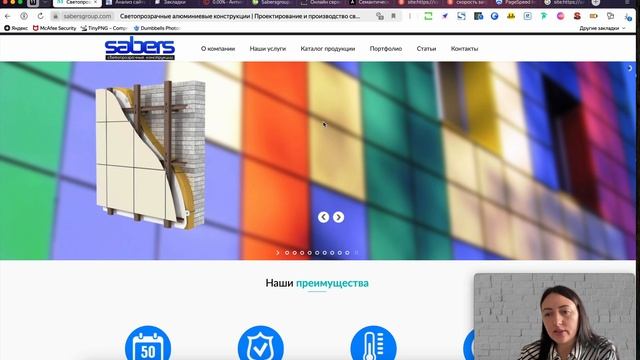Open the TinyPNG bookmark
Viewport: 640px width, 360px height.
(x=104, y=28)
